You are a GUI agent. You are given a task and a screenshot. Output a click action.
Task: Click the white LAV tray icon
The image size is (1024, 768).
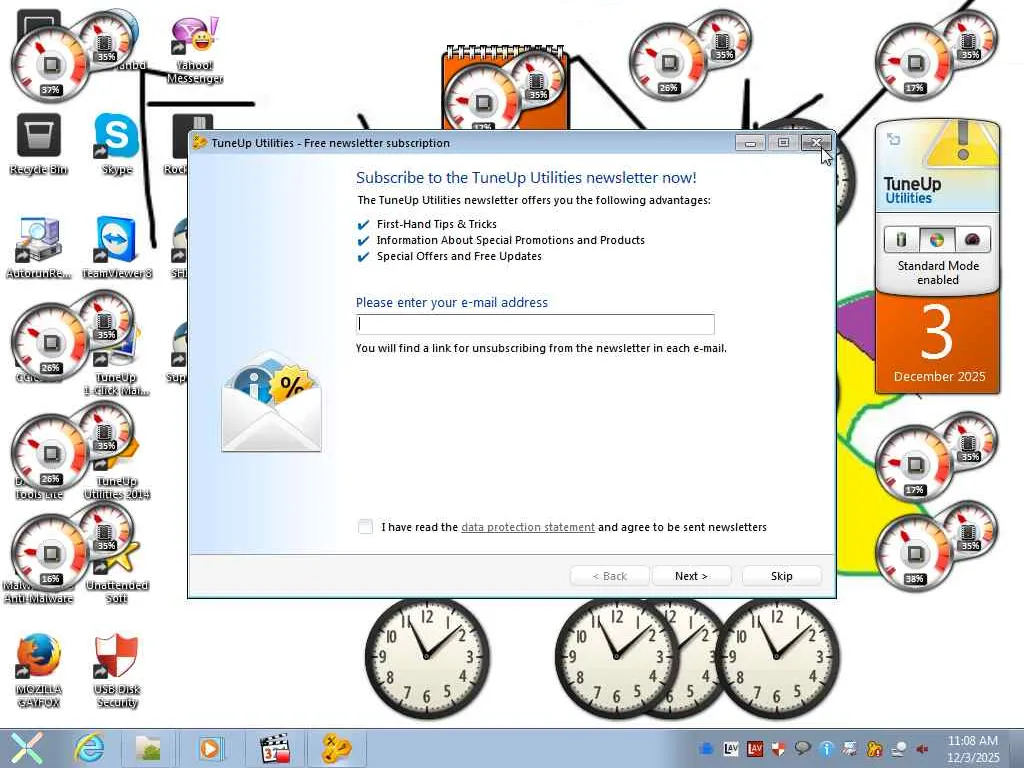[x=731, y=748]
